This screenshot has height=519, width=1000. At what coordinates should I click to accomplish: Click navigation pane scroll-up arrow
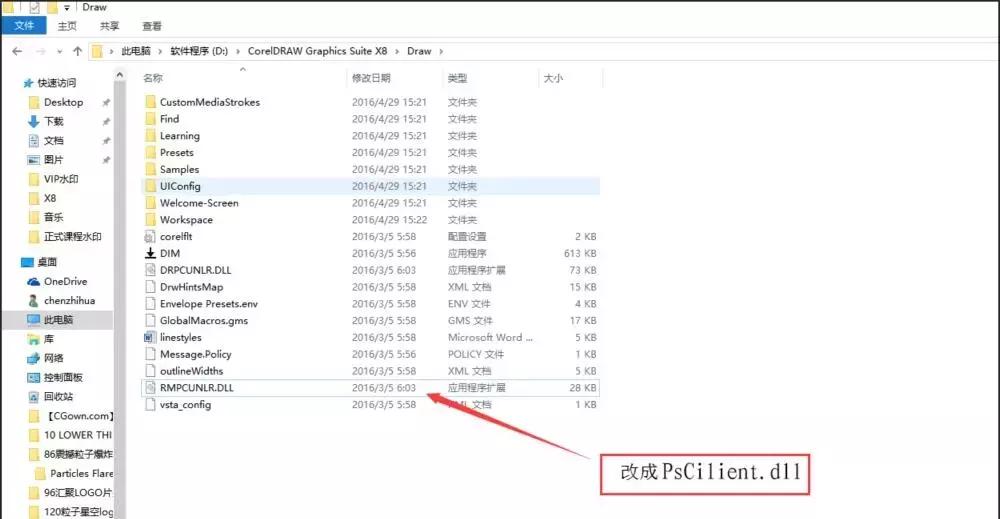(120, 75)
